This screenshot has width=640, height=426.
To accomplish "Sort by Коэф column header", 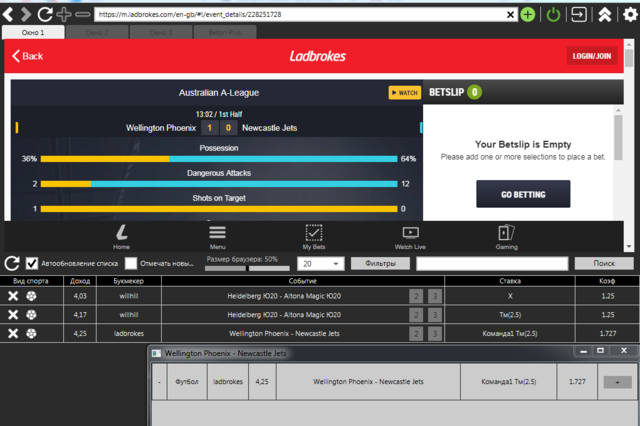I will [x=607, y=281].
